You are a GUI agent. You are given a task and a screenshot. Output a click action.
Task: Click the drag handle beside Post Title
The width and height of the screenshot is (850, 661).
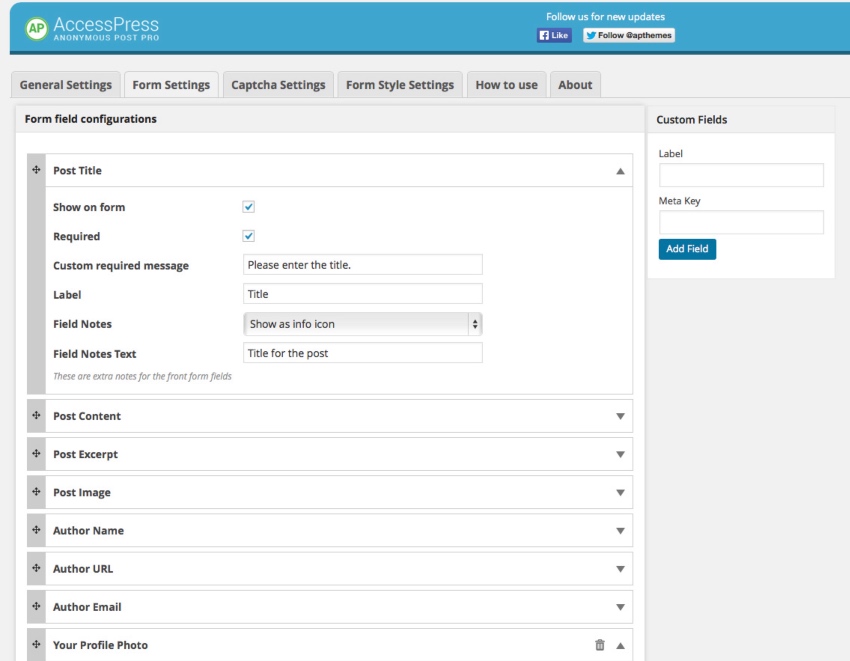36,170
